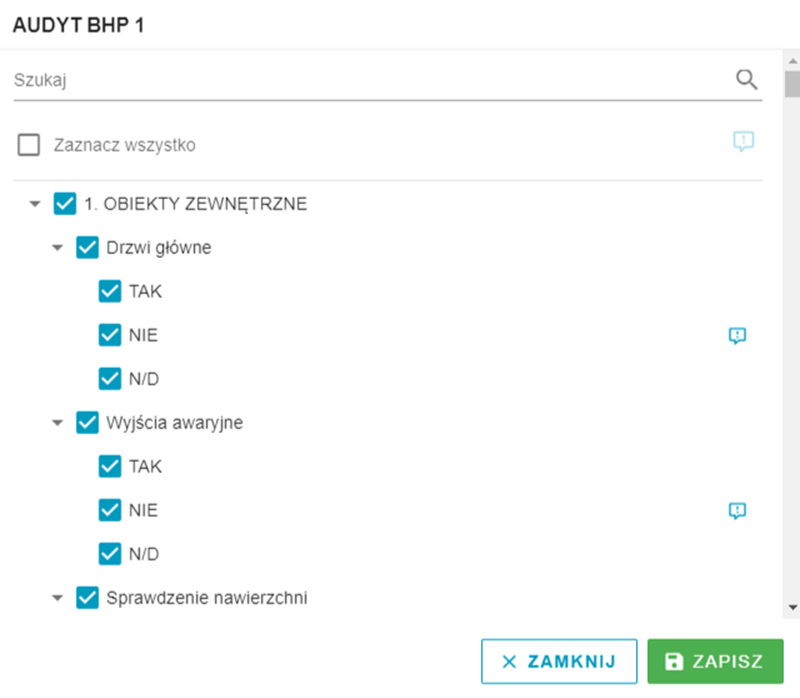Screen dimensions: 800x698
Task: Toggle the Zaznacz wszystko checkbox
Action: (29, 145)
